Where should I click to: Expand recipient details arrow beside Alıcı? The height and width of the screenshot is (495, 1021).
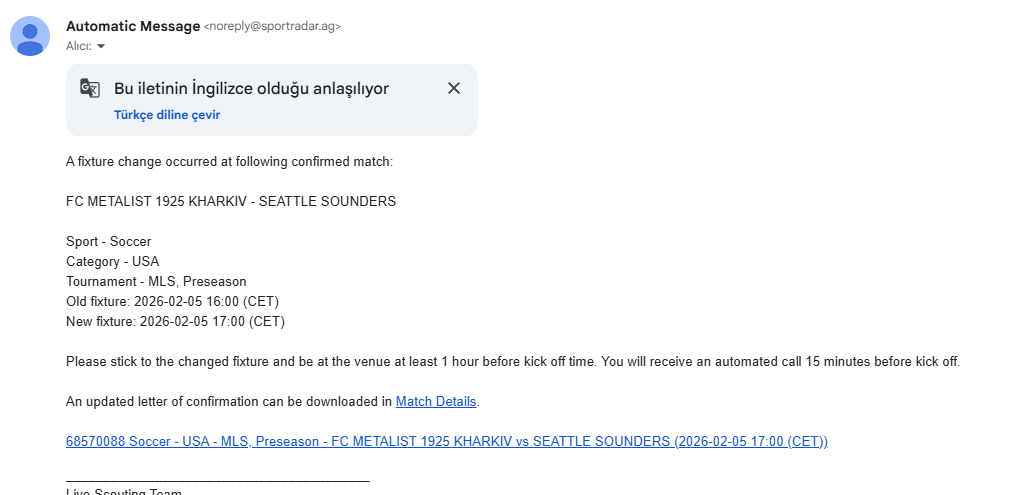point(100,46)
